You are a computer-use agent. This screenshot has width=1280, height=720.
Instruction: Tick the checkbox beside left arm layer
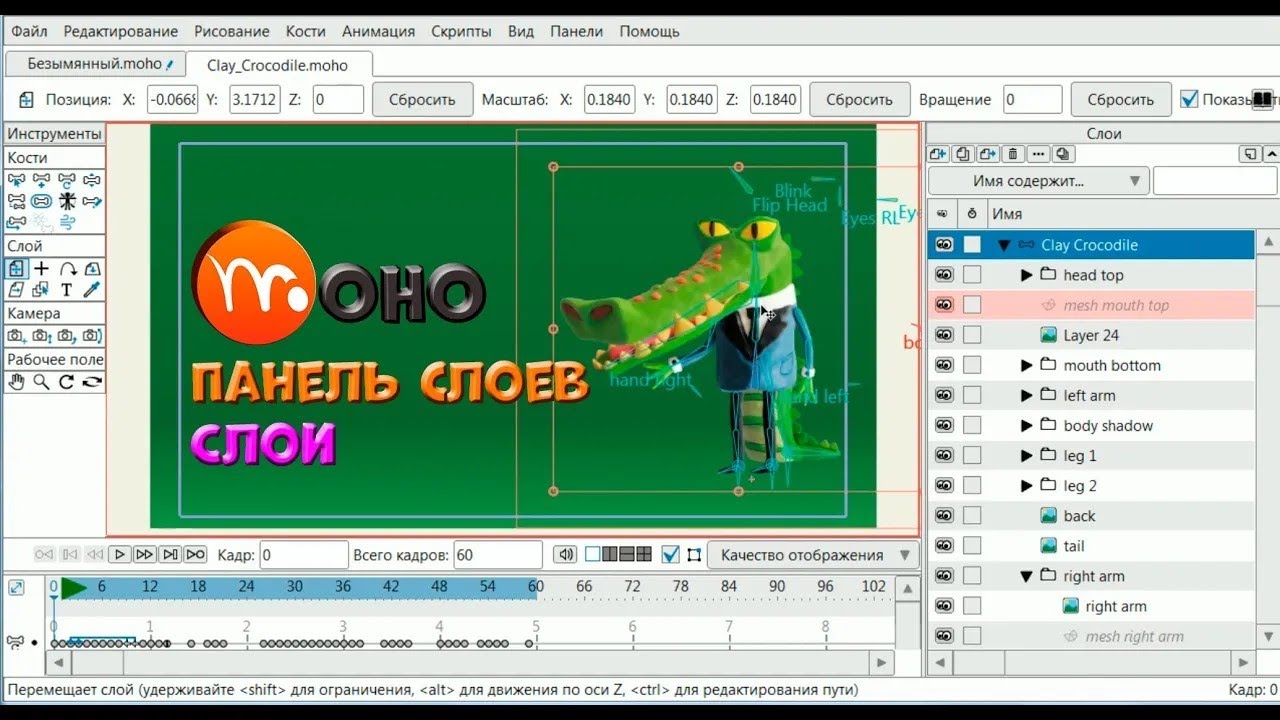(972, 395)
